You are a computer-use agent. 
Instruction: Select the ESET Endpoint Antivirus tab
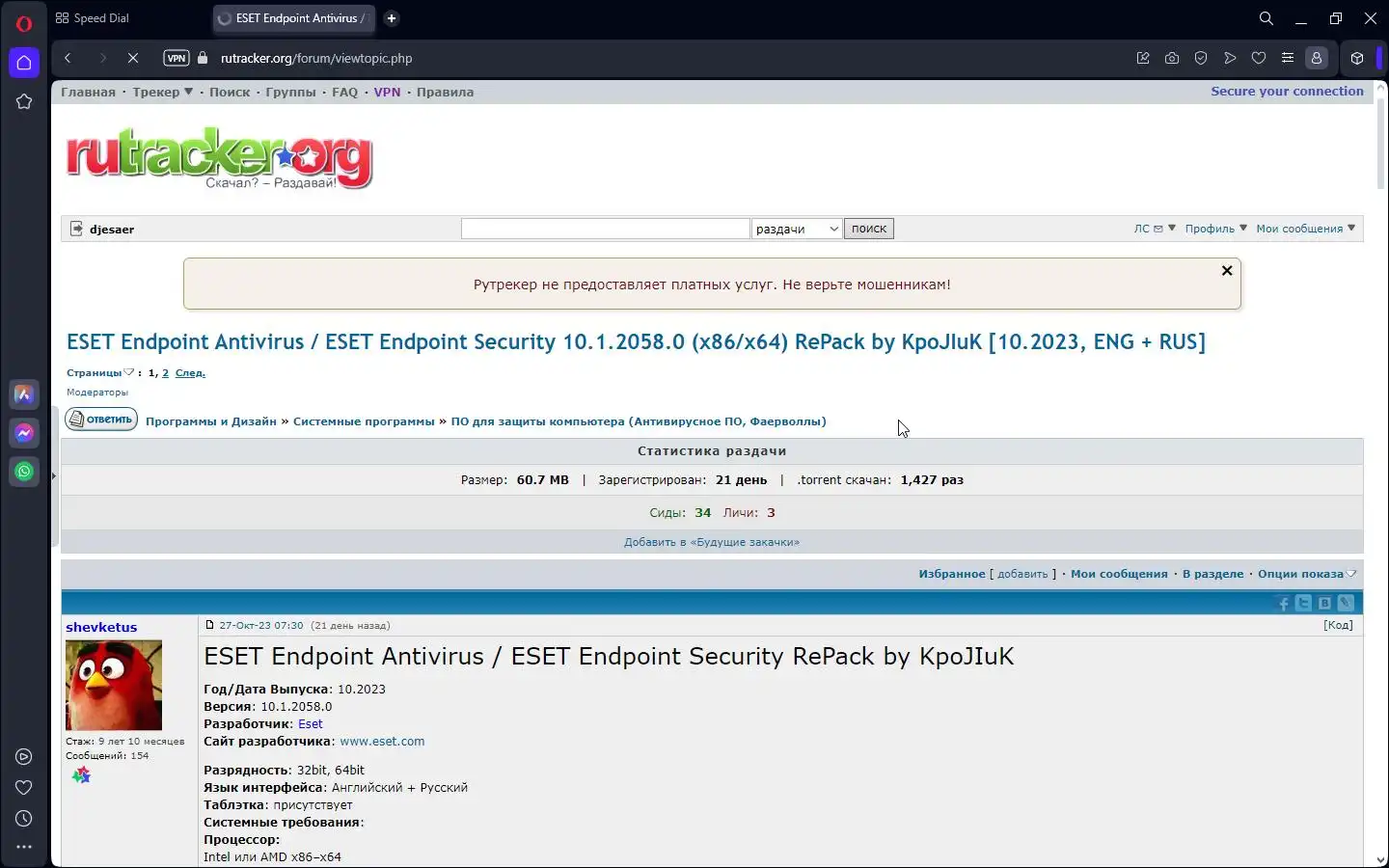pos(292,18)
